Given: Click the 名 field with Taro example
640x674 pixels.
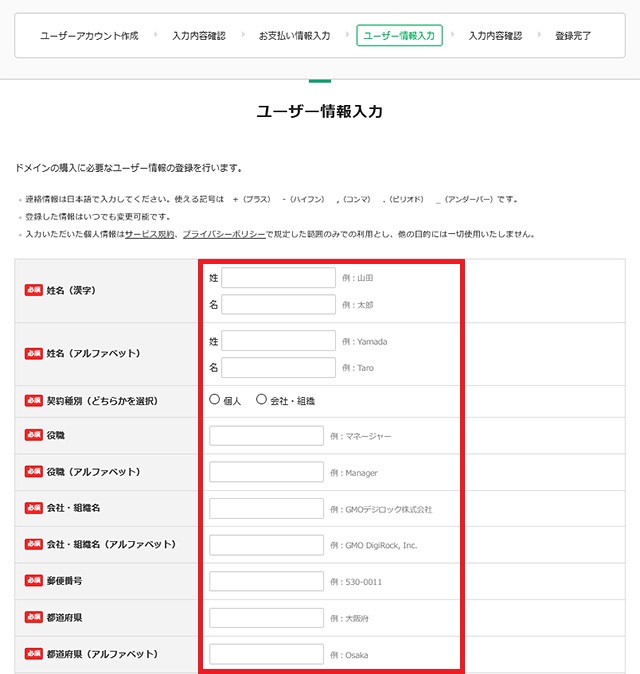Looking at the screenshot, I should pos(279,368).
